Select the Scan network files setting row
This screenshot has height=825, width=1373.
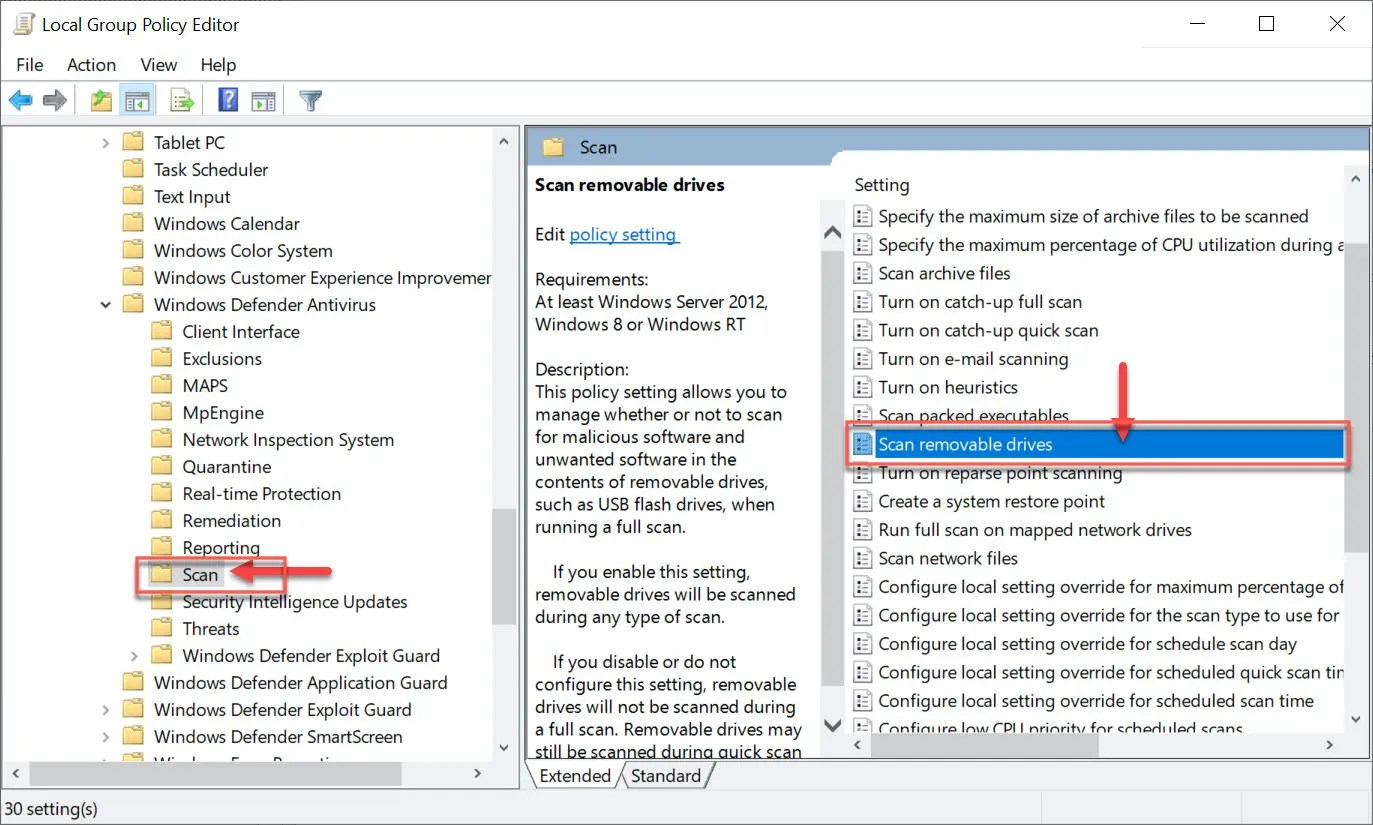coord(947,558)
